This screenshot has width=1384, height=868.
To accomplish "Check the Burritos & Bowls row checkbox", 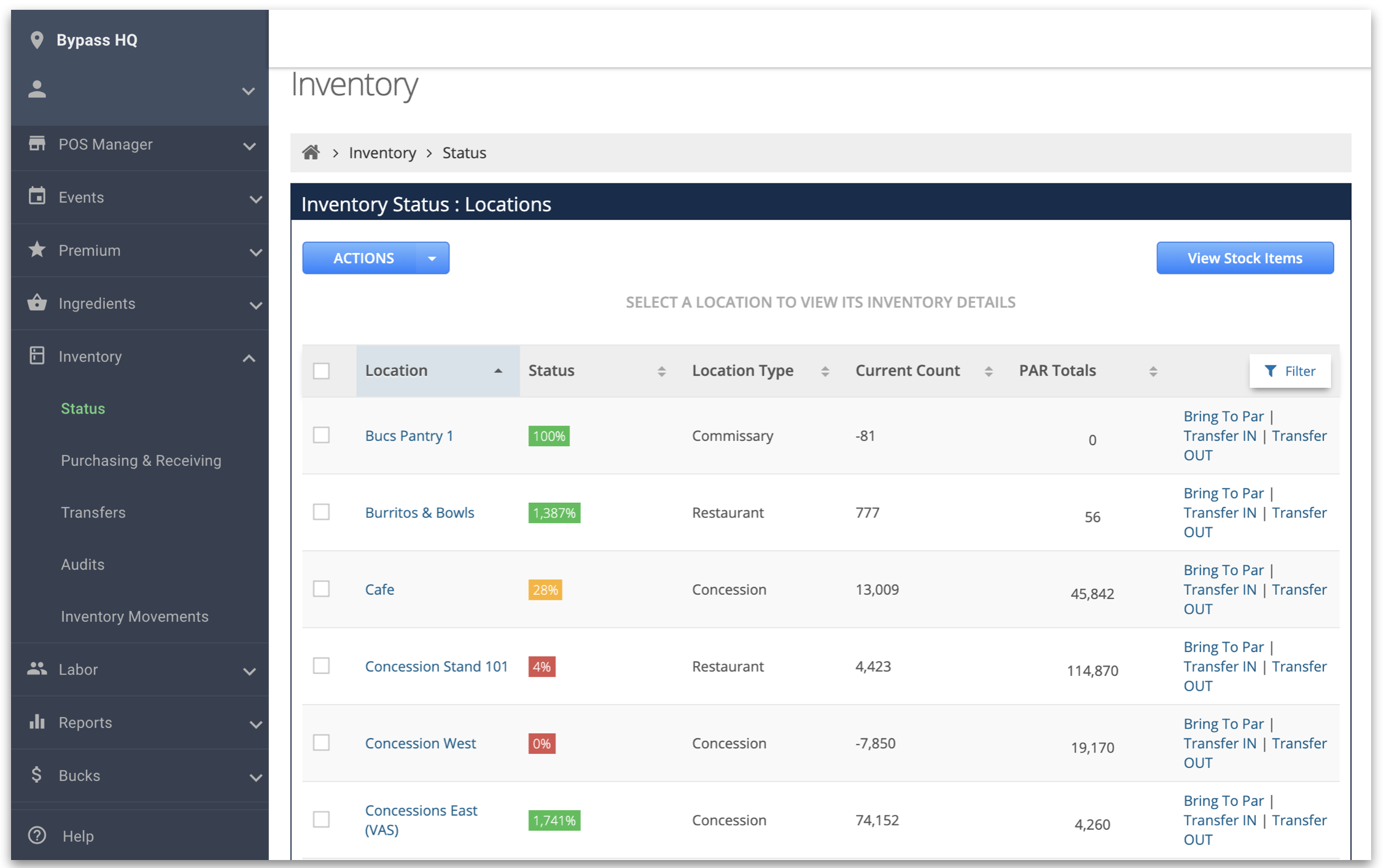I will pyautogui.click(x=321, y=512).
